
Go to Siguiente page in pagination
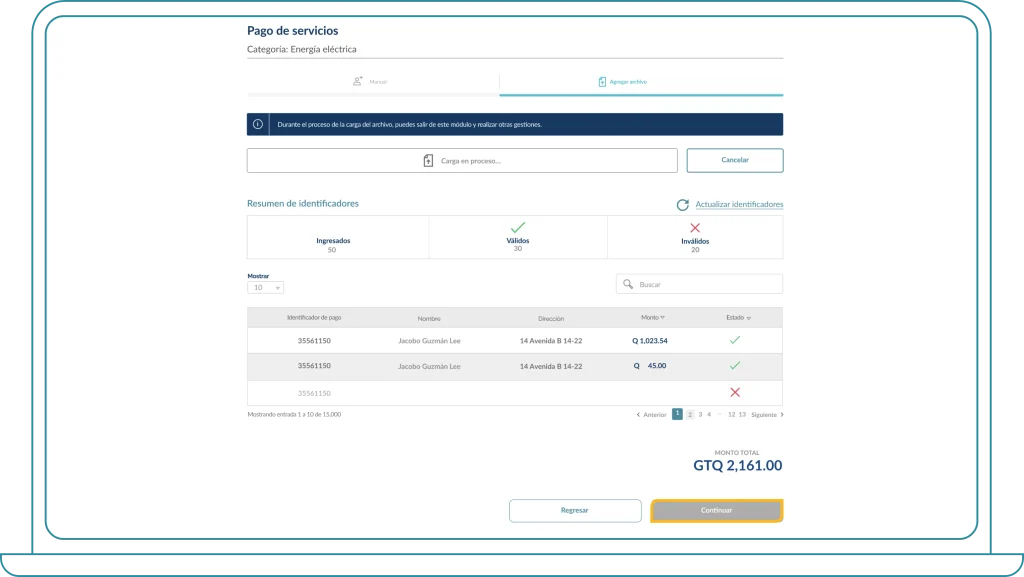[766, 414]
